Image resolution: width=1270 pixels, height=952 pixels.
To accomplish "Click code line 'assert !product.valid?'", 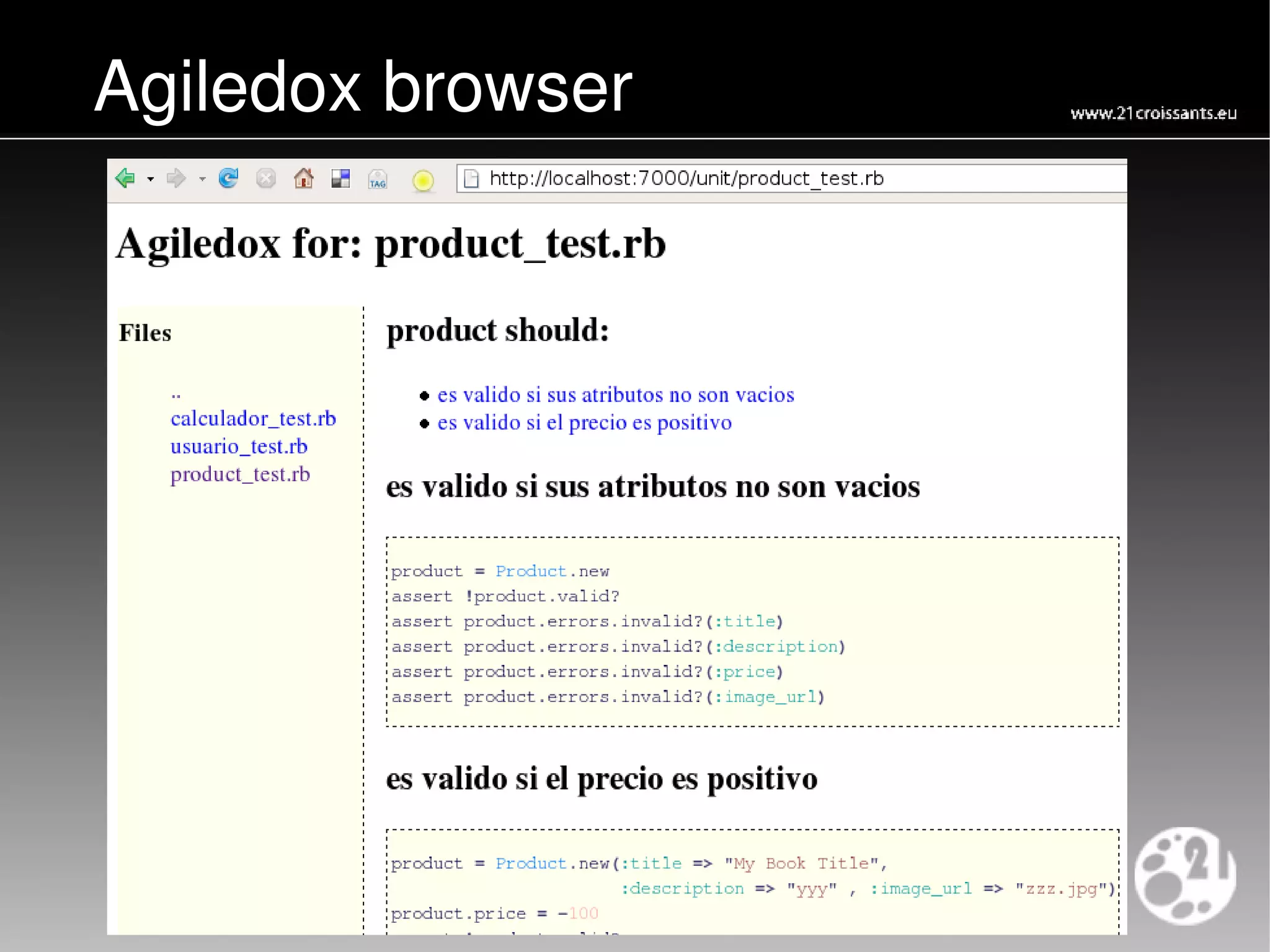I will 505,597.
